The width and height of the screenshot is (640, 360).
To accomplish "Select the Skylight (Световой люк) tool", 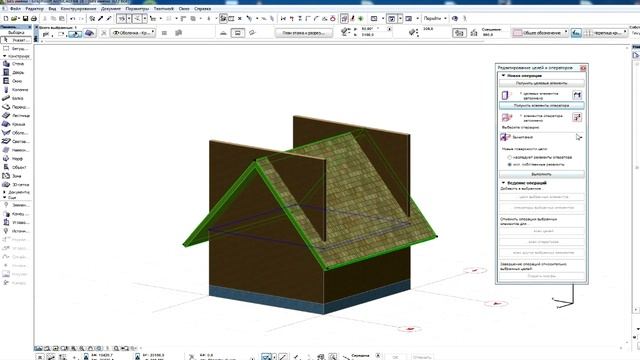I will tap(16, 141).
